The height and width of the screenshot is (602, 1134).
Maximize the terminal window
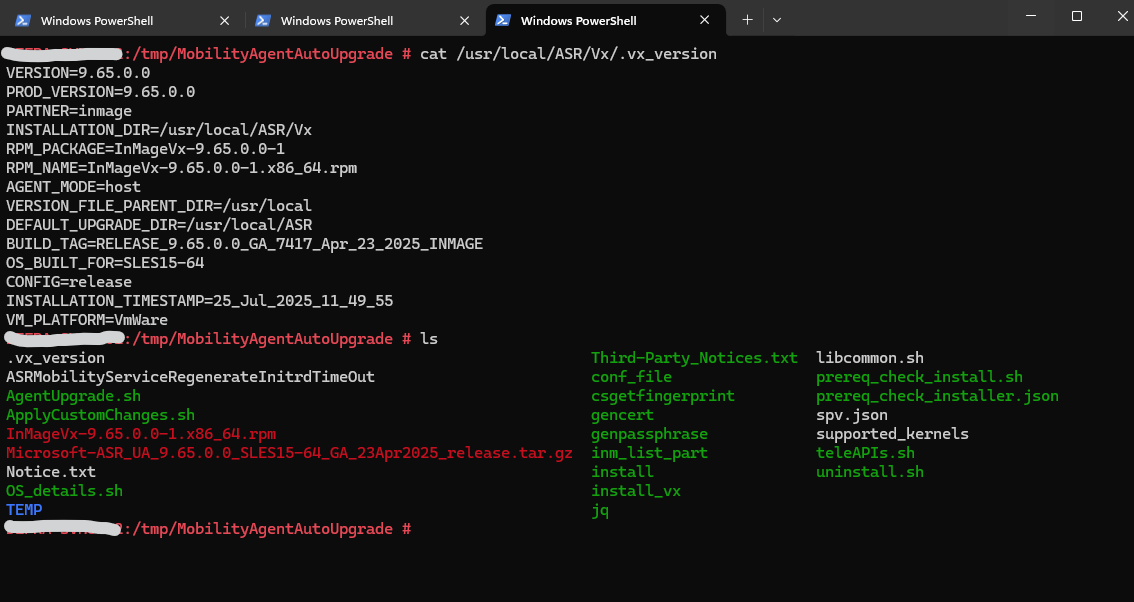[x=1077, y=16]
